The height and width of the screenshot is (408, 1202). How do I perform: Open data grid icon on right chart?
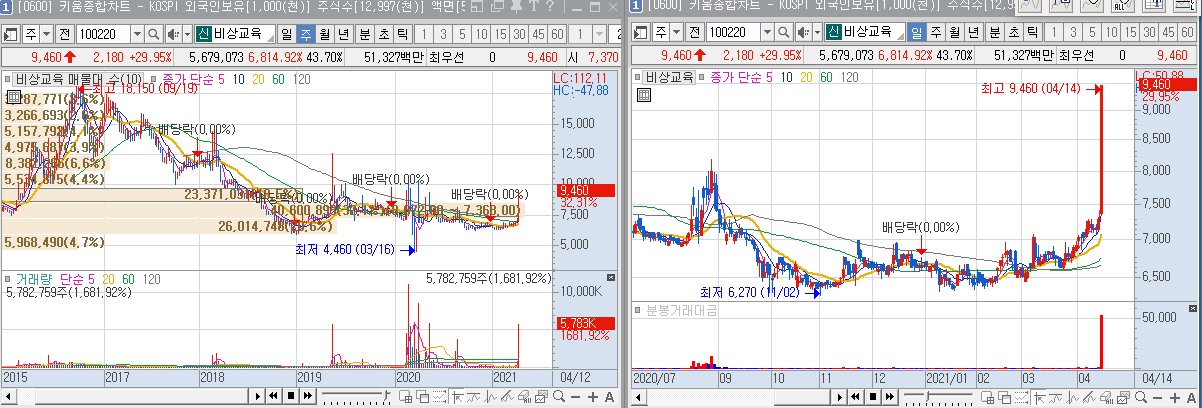pyautogui.click(x=644, y=95)
